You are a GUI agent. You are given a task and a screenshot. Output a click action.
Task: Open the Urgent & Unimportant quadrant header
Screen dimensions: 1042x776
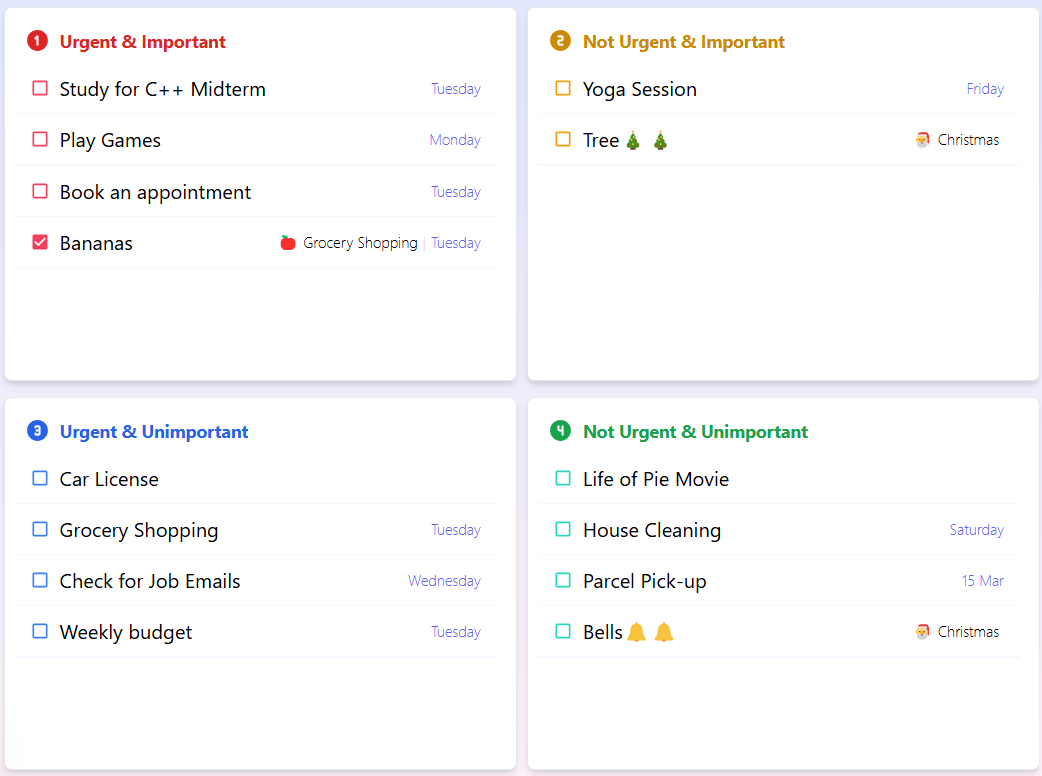pyautogui.click(x=154, y=432)
